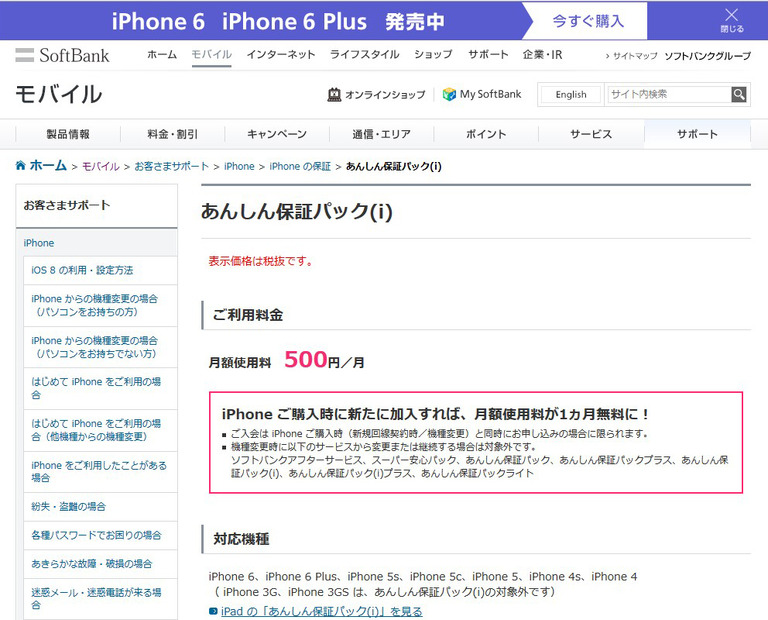Click the 500円/月 price text
Screen dimensions: 768x620
click(324, 360)
